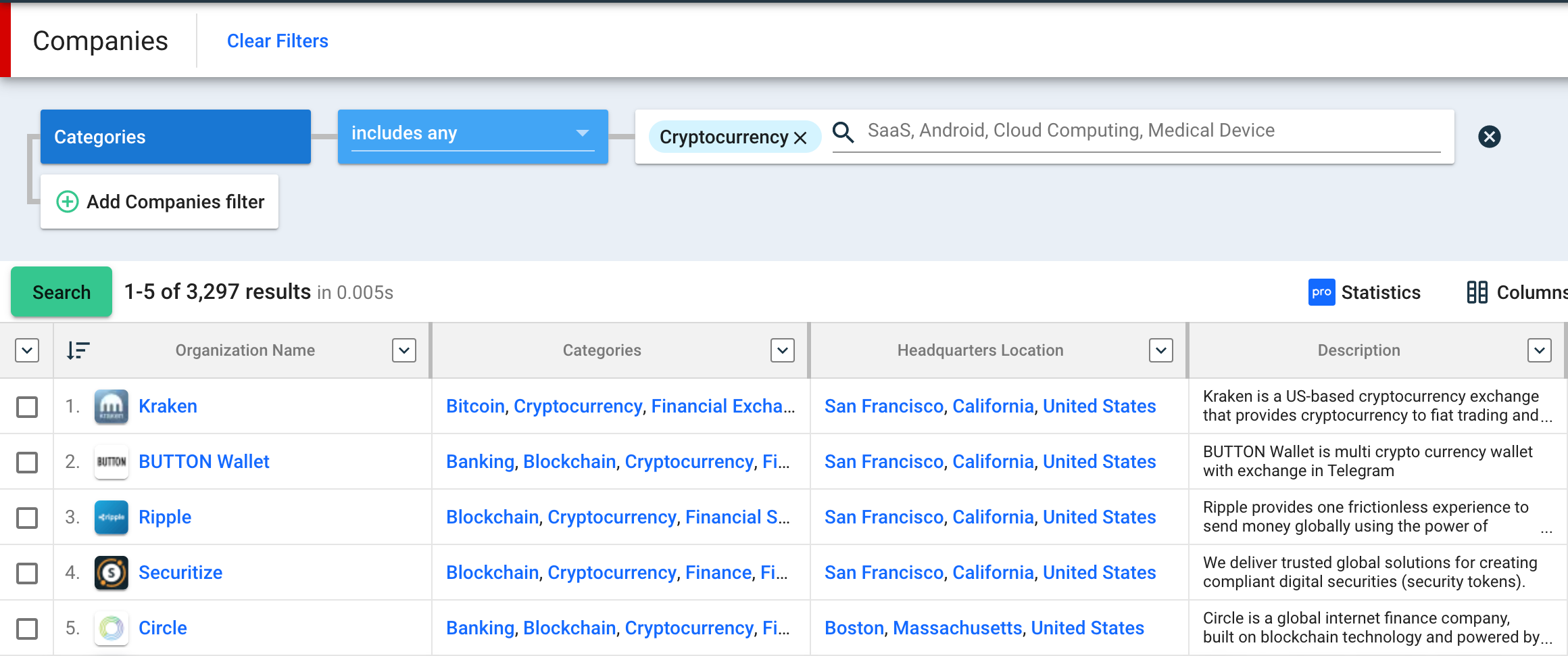Screen dimensions: 1568x656
Task: Click Boston location in Circle row
Action: click(854, 628)
